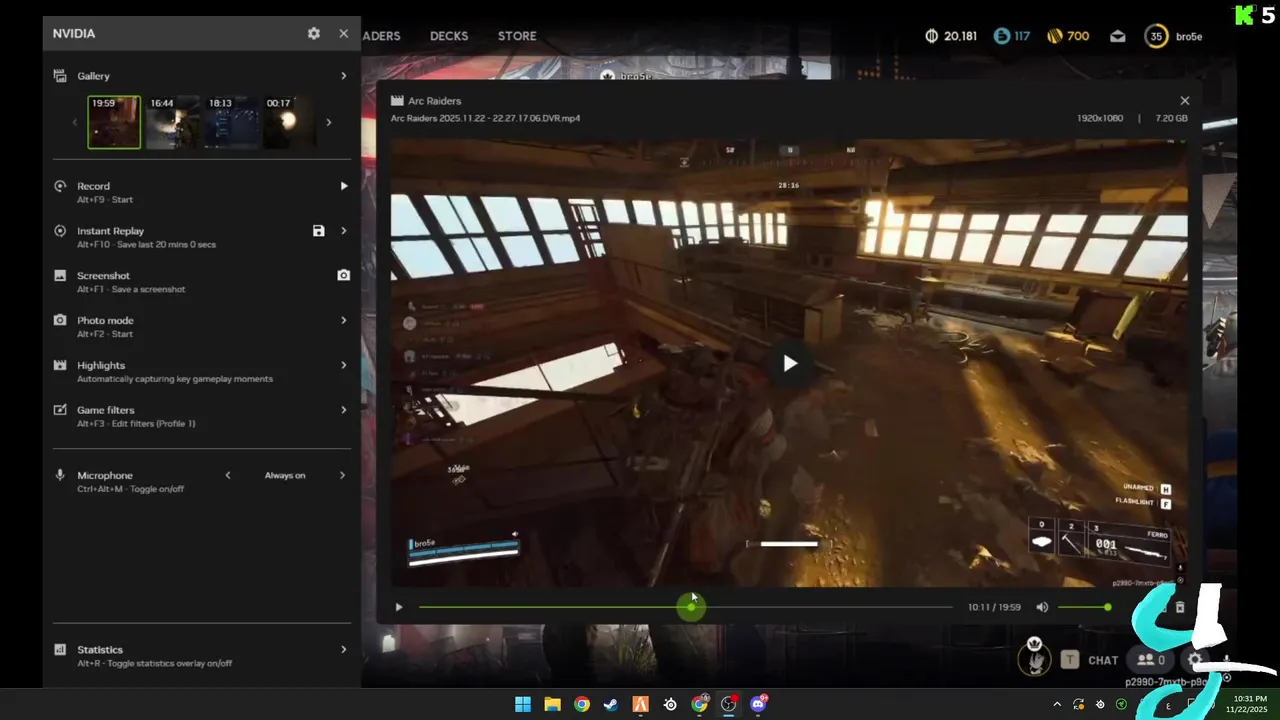Show hidden system tray icons
The image size is (1280, 720).
[1057, 704]
